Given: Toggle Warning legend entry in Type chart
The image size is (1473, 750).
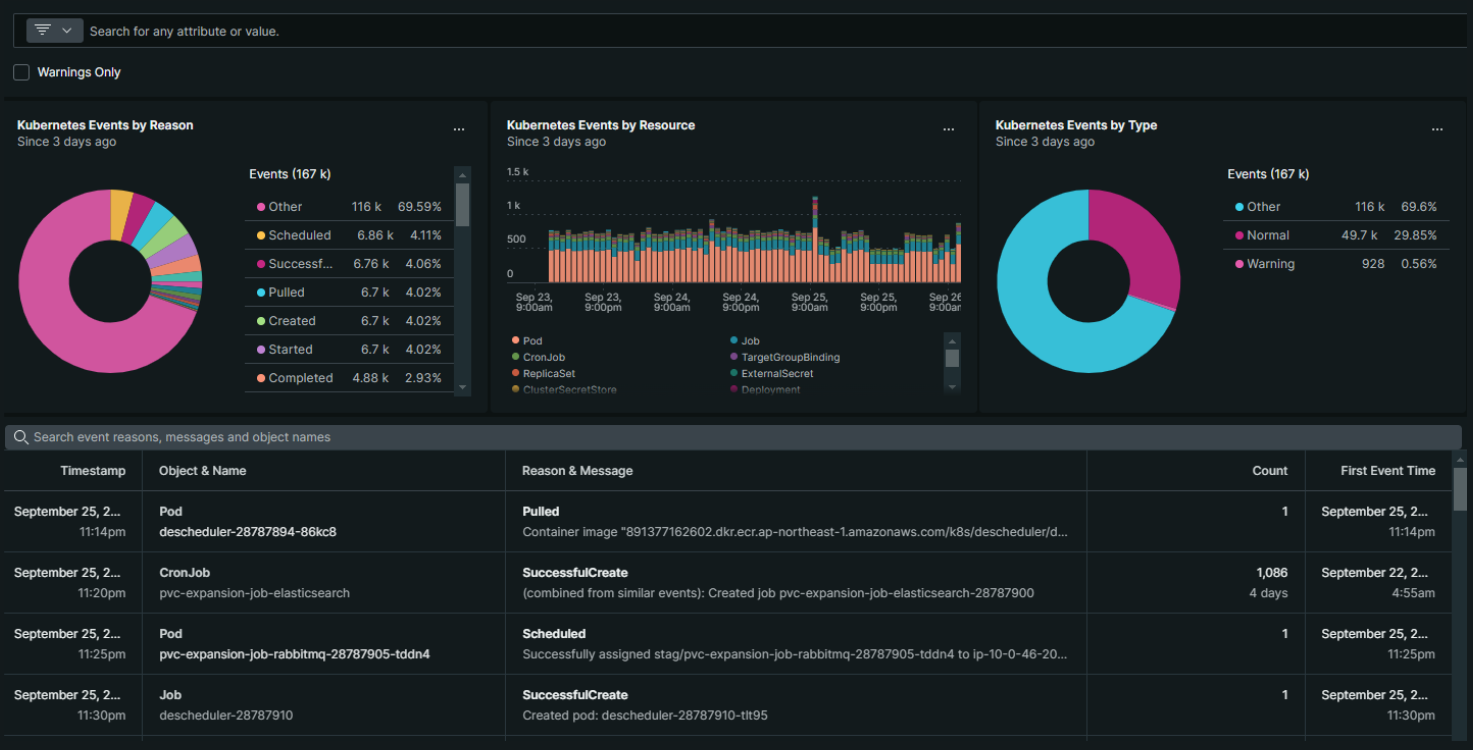Looking at the screenshot, I should click(1336, 264).
